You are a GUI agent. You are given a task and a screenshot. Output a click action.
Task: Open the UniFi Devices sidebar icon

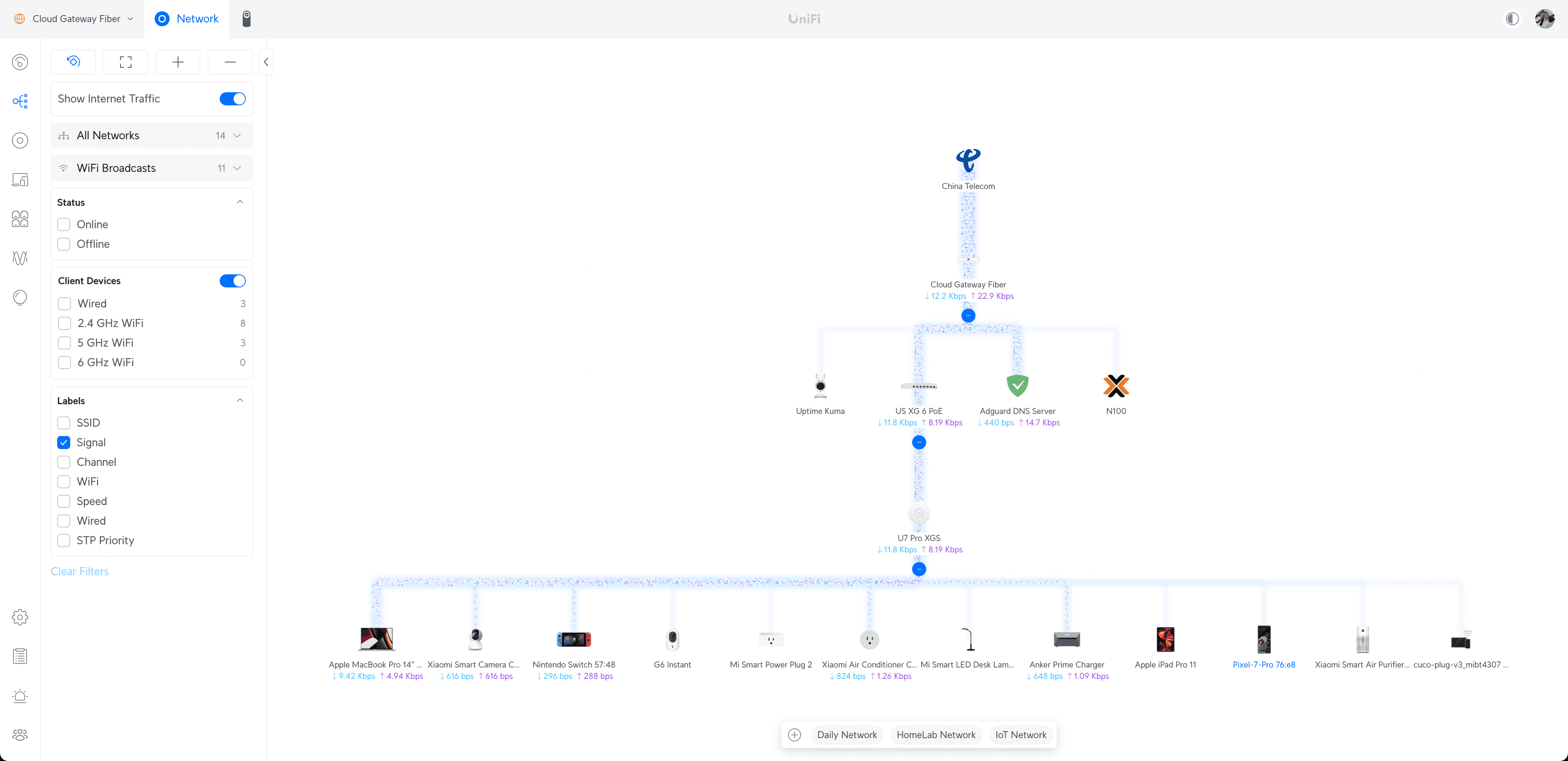(x=20, y=140)
